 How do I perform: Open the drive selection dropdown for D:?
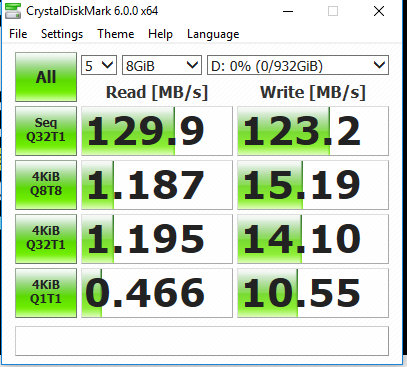point(298,65)
